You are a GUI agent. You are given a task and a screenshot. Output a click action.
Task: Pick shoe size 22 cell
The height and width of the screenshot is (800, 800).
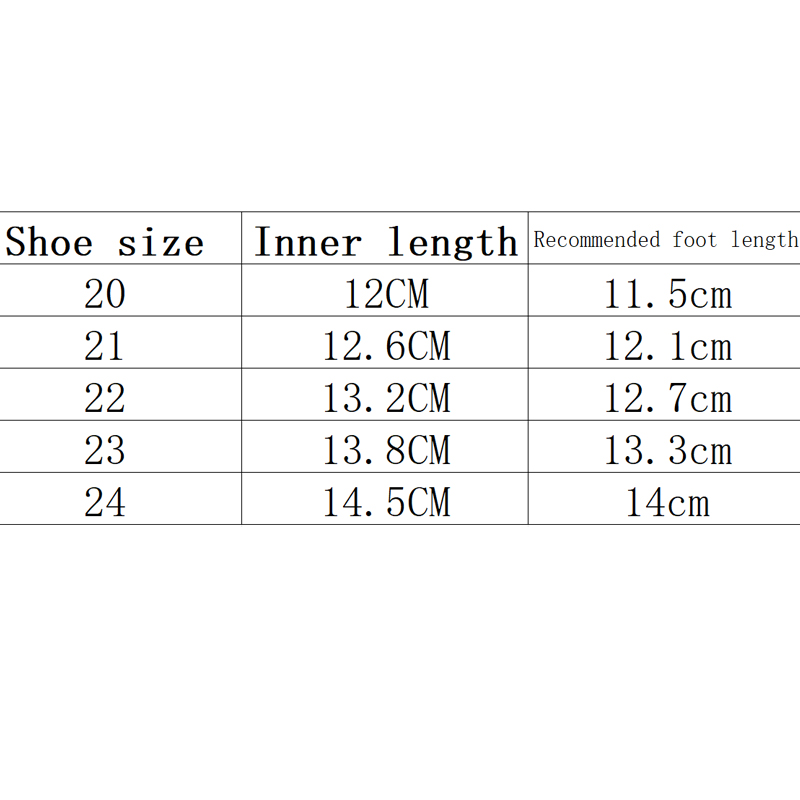(105, 398)
